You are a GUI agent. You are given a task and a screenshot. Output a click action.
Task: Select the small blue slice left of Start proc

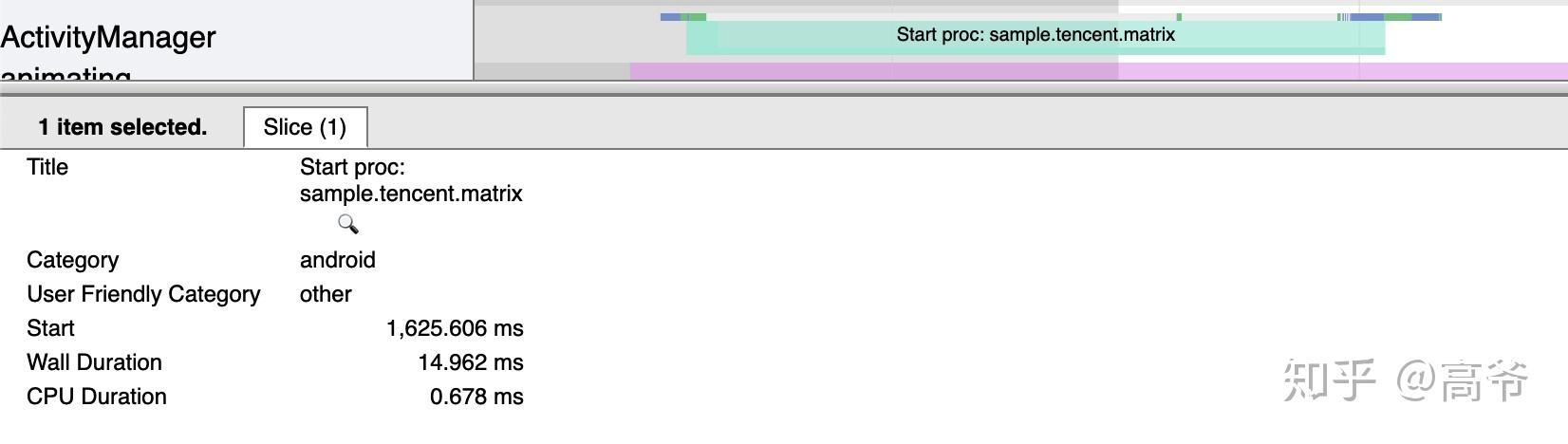[671, 16]
